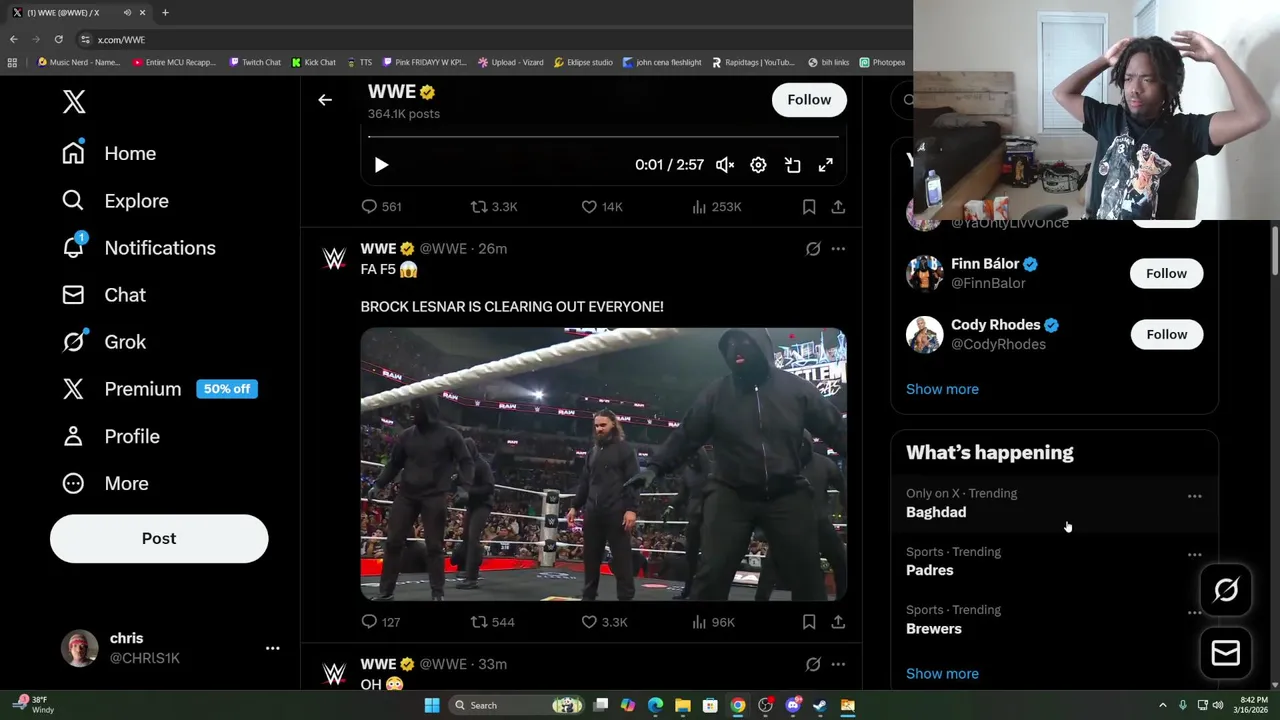
Task: Open Premium 50% off
Action: [x=160, y=389]
